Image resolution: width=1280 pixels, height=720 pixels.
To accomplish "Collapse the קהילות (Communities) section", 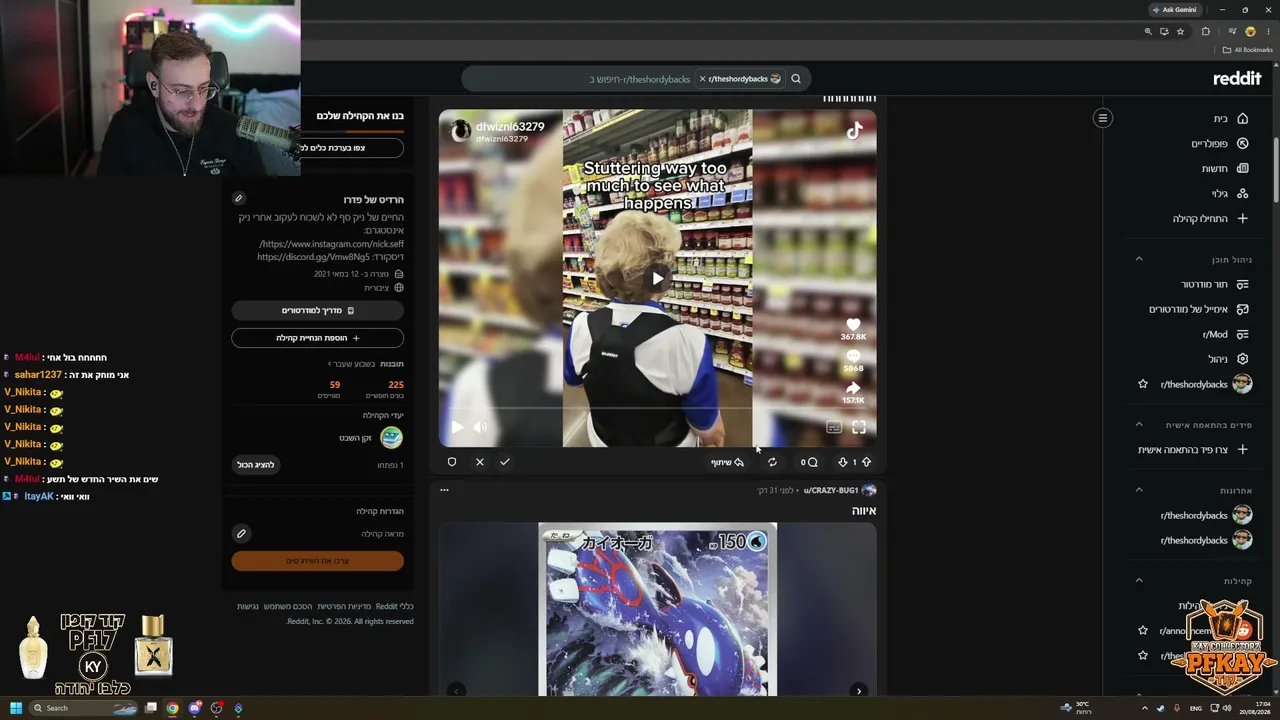I will coord(1138,580).
